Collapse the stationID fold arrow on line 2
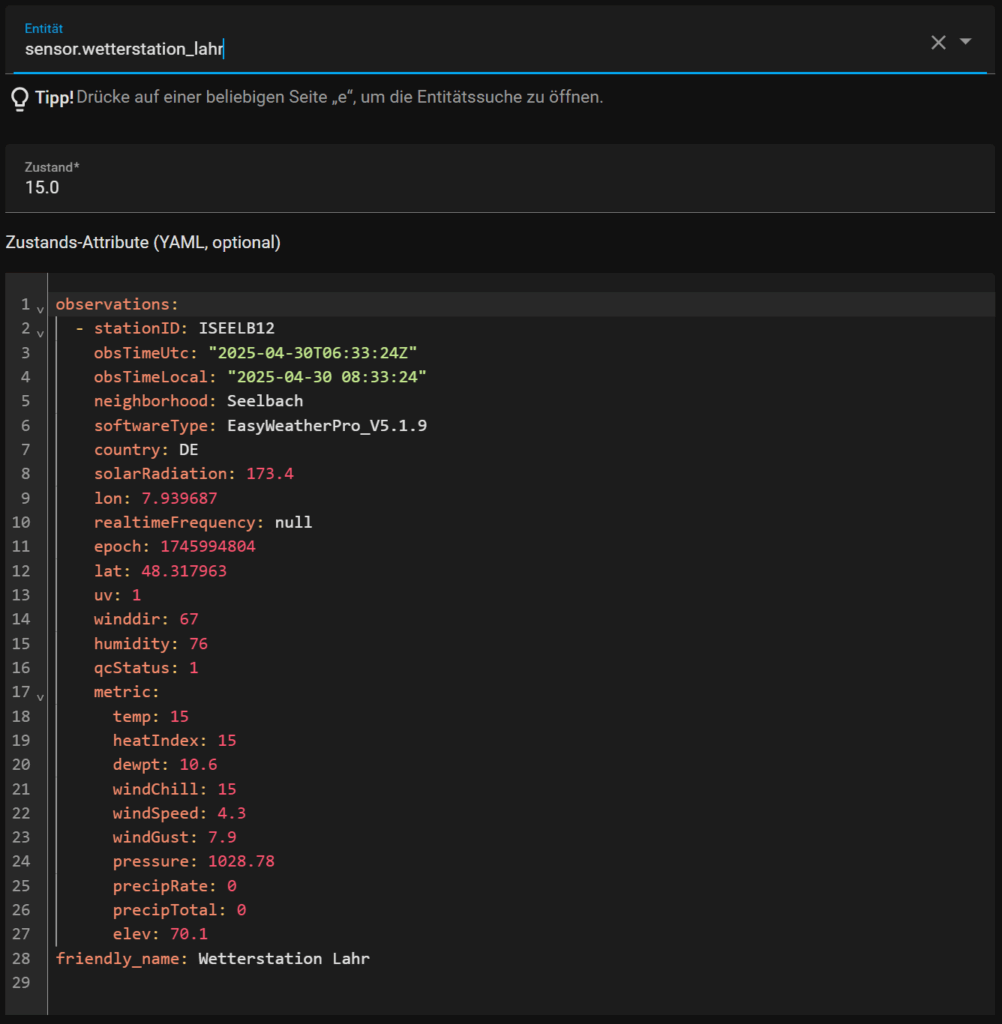The image size is (1002, 1024). 40,334
